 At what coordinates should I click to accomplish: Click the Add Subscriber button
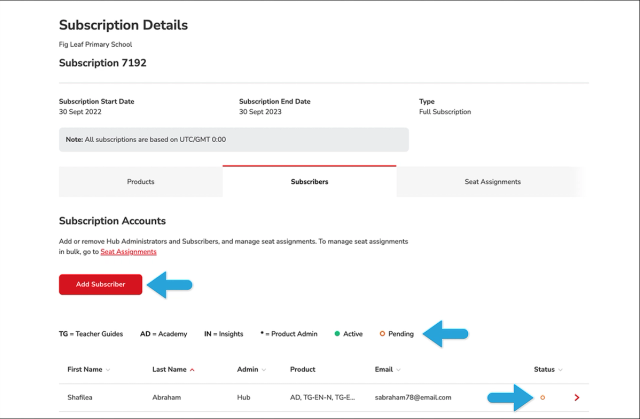click(x=100, y=284)
